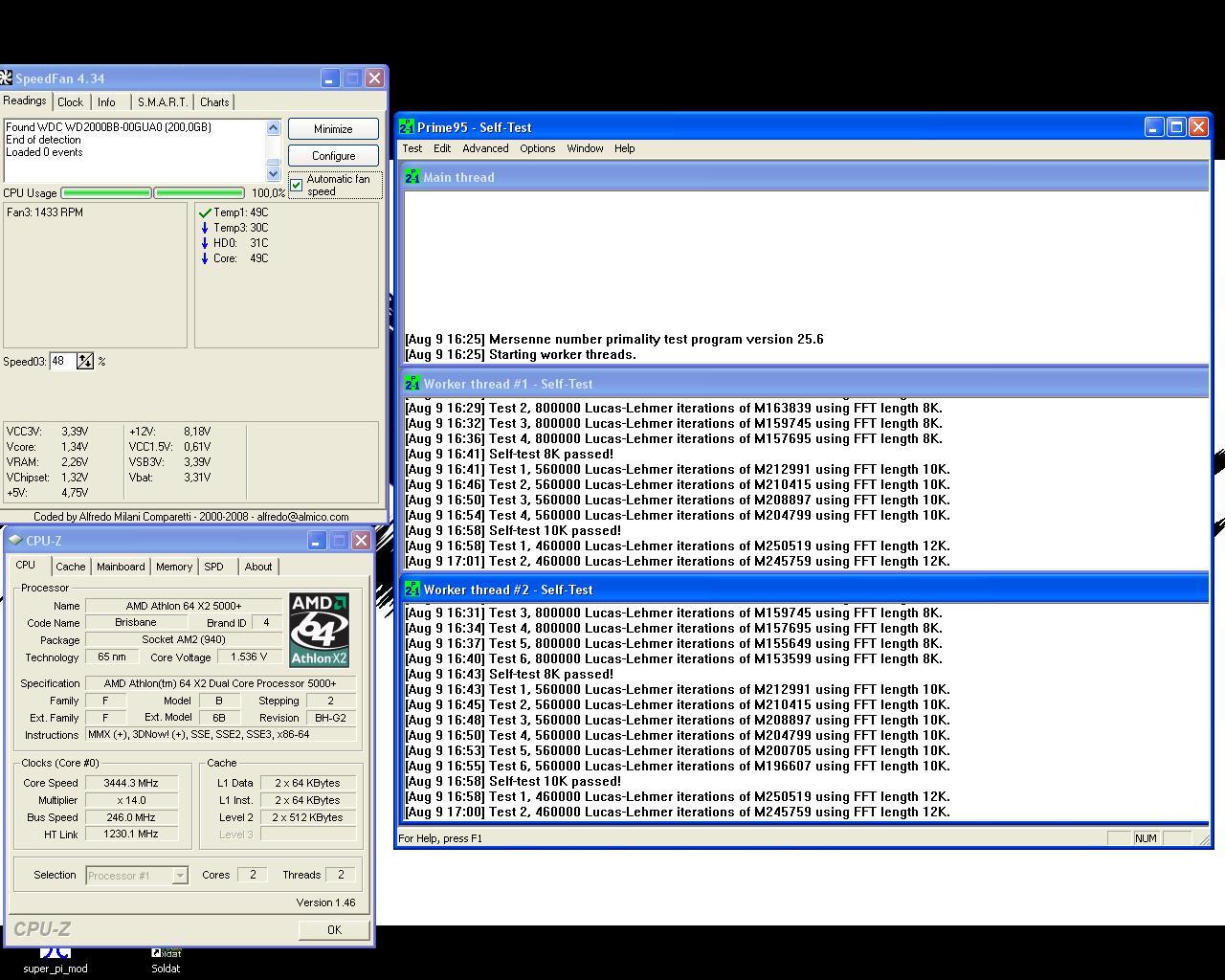Screen dimensions: 1225x980
Task: Click the 'Starting worker threads.' log line
Action: click(521, 354)
